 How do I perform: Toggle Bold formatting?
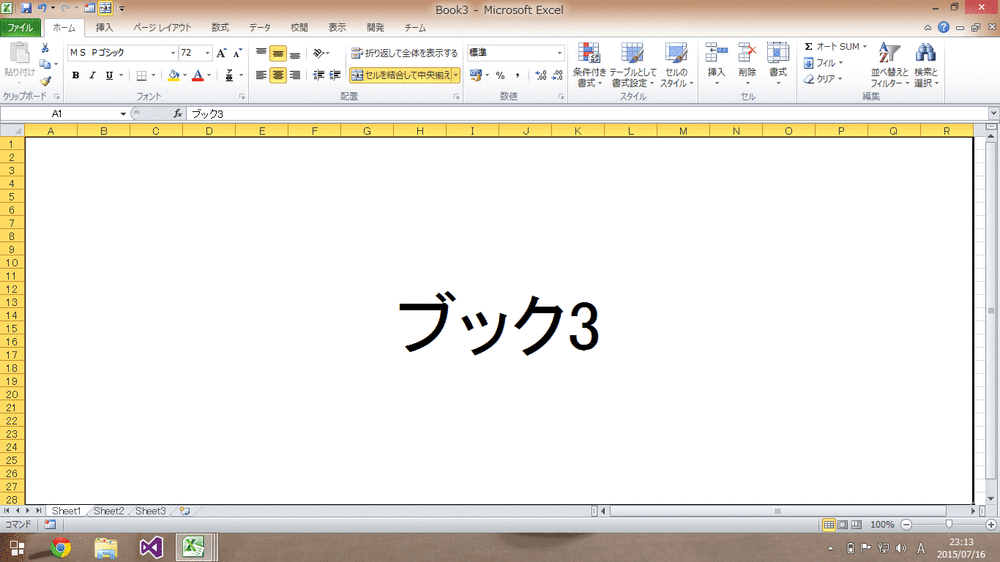point(75,75)
